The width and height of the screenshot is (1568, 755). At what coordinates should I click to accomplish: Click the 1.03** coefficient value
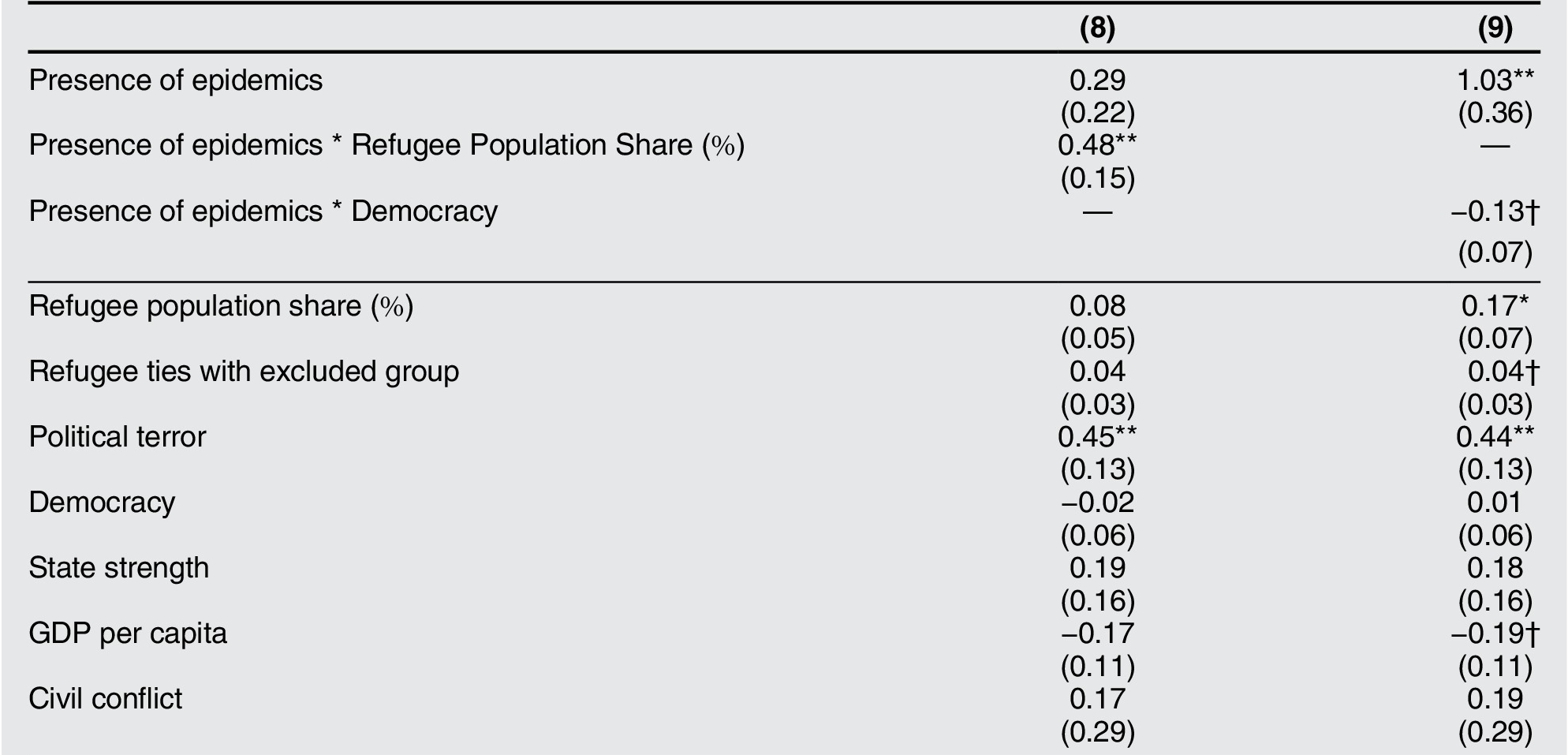coord(1495,80)
